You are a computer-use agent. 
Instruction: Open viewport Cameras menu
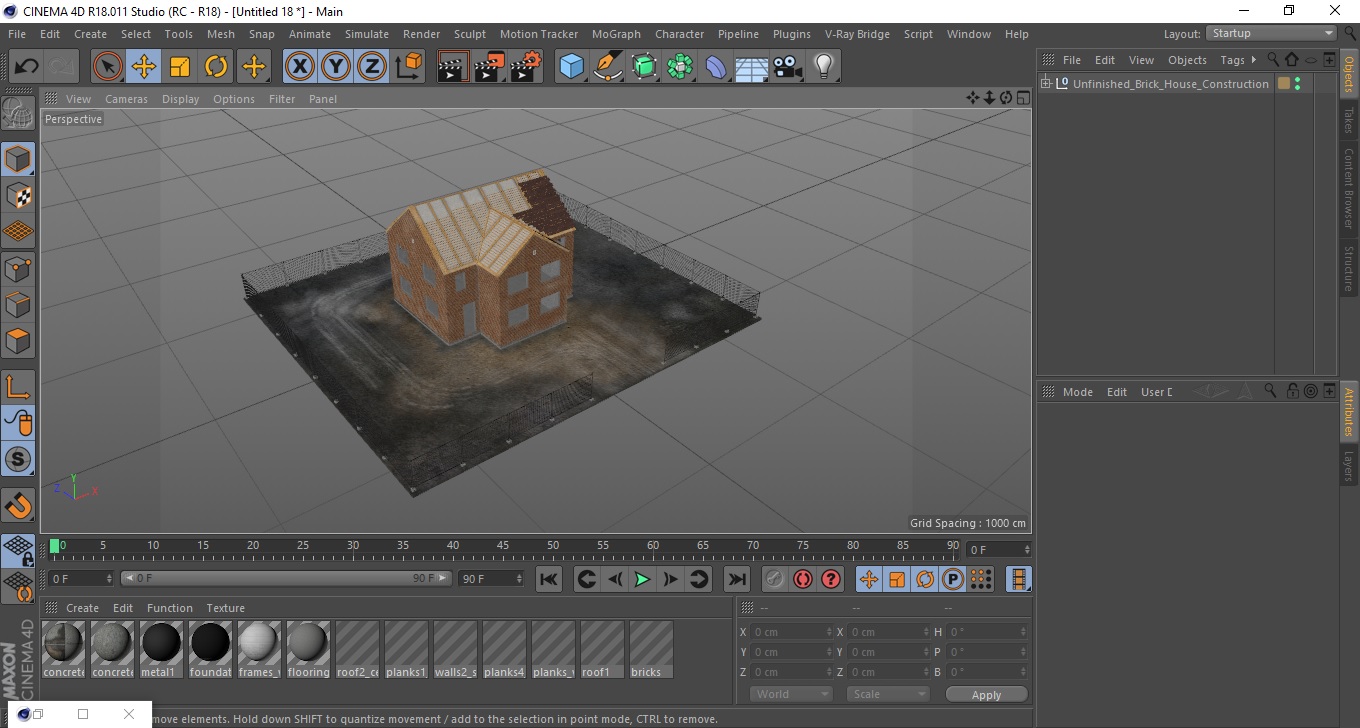tap(126, 99)
